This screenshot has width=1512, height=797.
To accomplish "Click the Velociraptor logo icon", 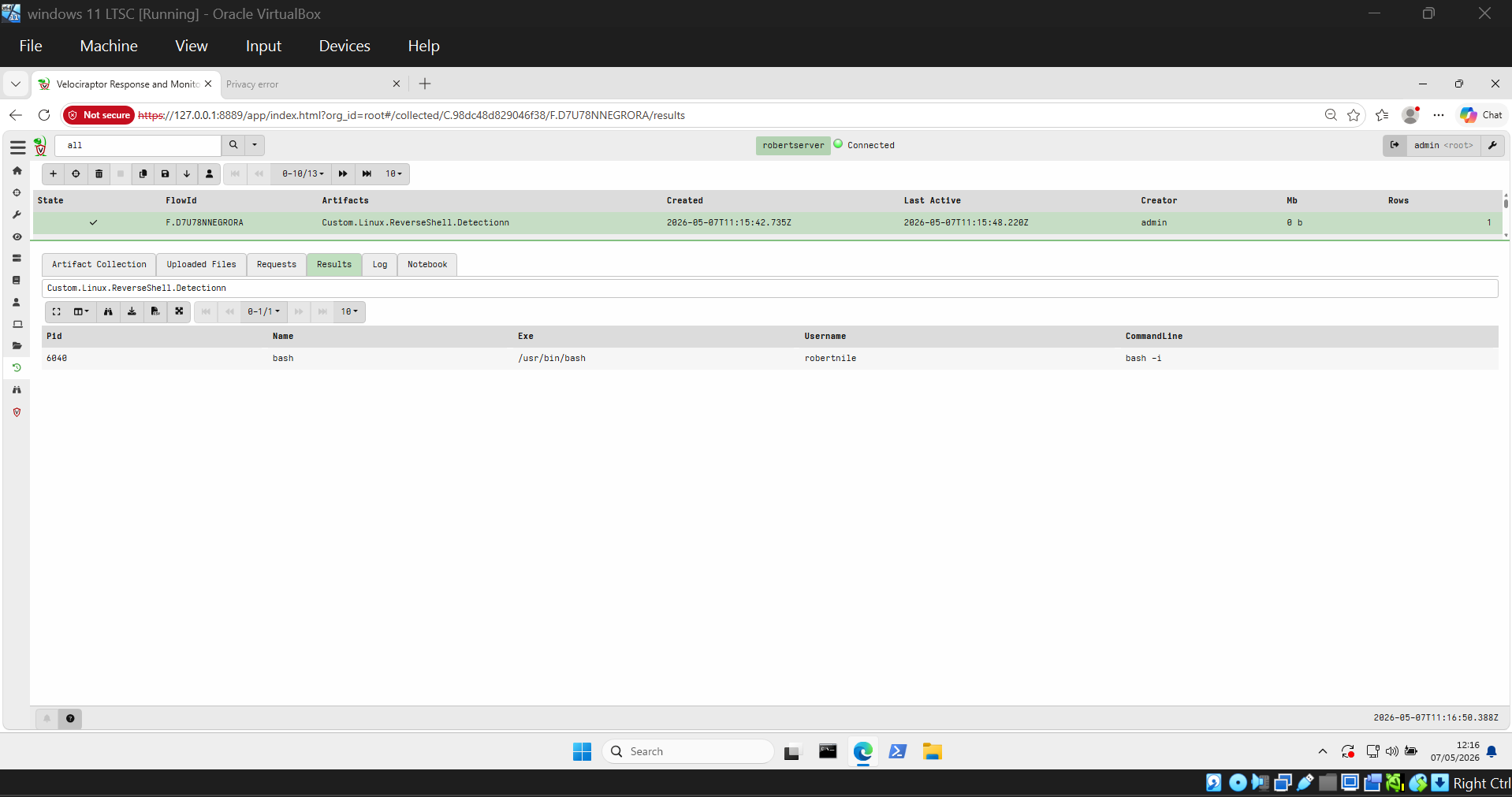I will point(40,146).
